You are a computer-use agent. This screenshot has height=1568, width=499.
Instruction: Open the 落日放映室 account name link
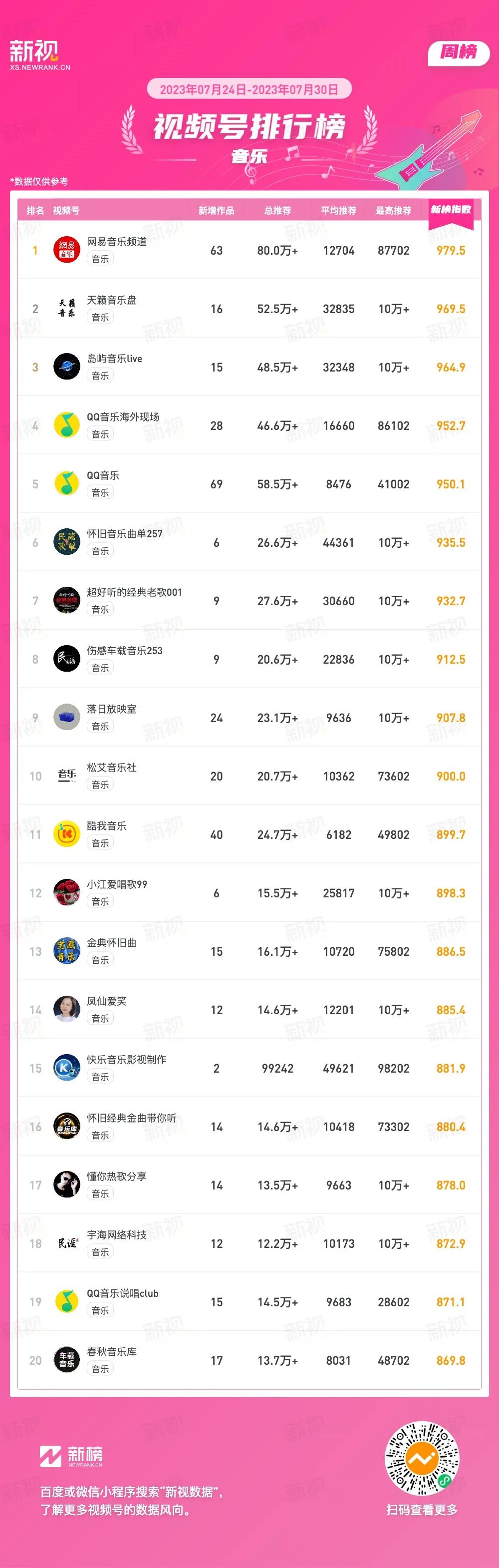(x=111, y=709)
